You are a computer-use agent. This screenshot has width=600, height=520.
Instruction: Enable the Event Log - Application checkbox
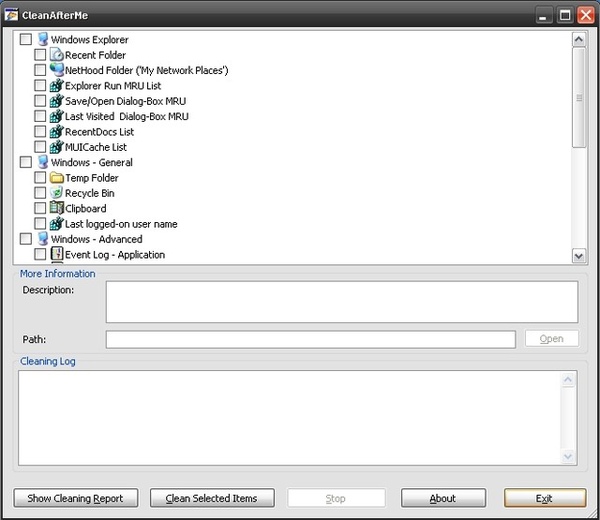point(40,254)
